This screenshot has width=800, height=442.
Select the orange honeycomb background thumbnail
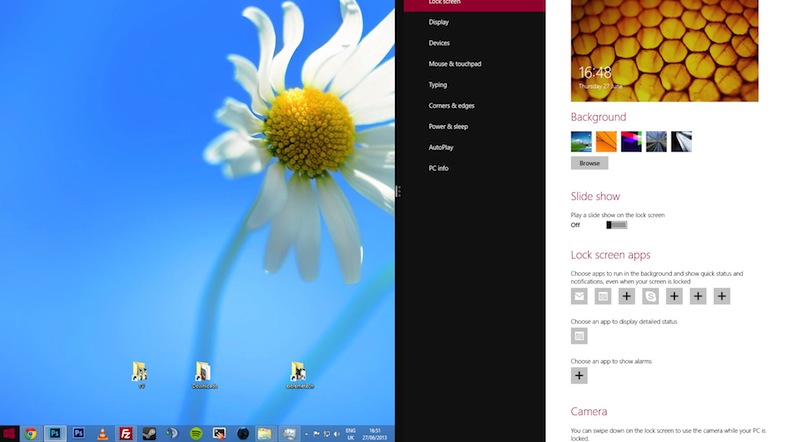click(606, 141)
